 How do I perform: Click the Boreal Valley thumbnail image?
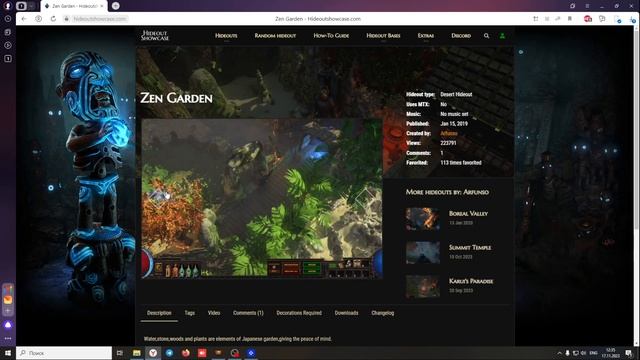tap(423, 218)
